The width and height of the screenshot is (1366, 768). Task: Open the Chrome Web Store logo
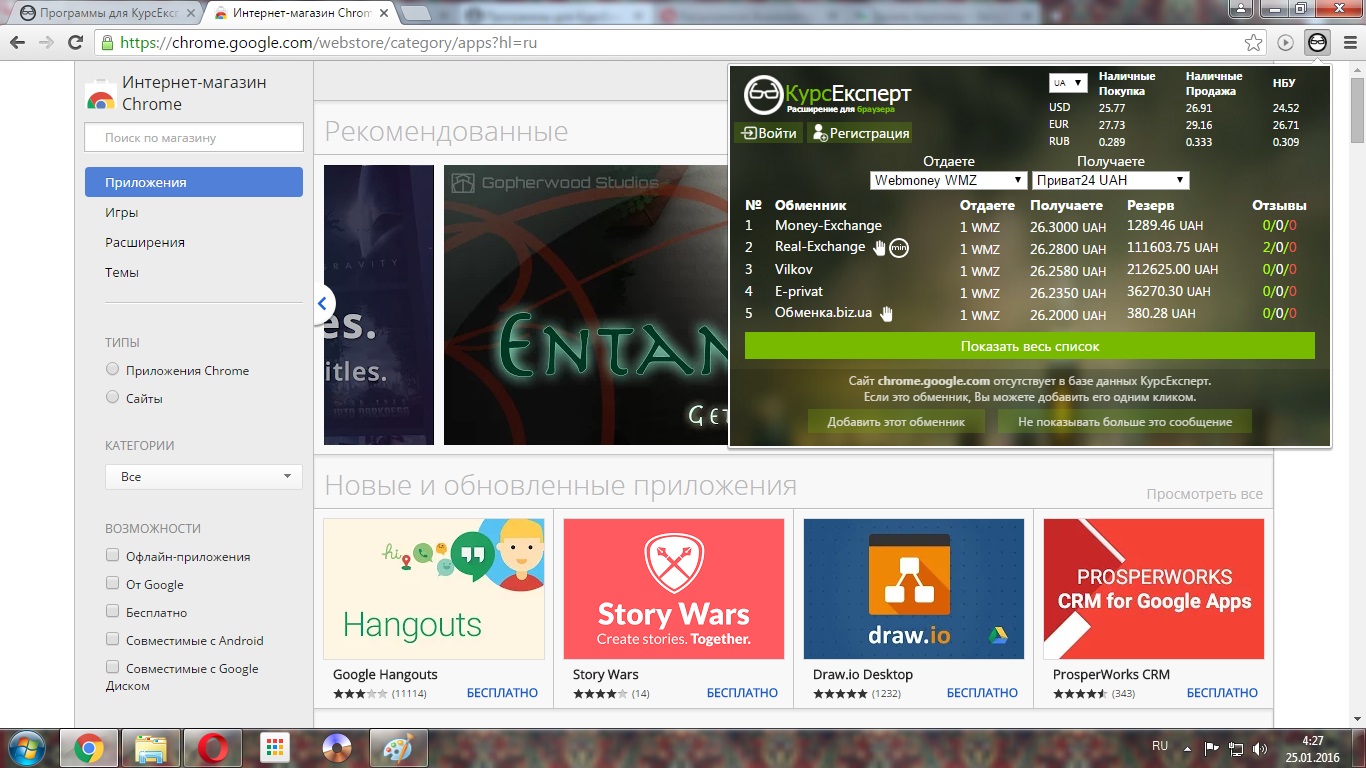click(100, 94)
